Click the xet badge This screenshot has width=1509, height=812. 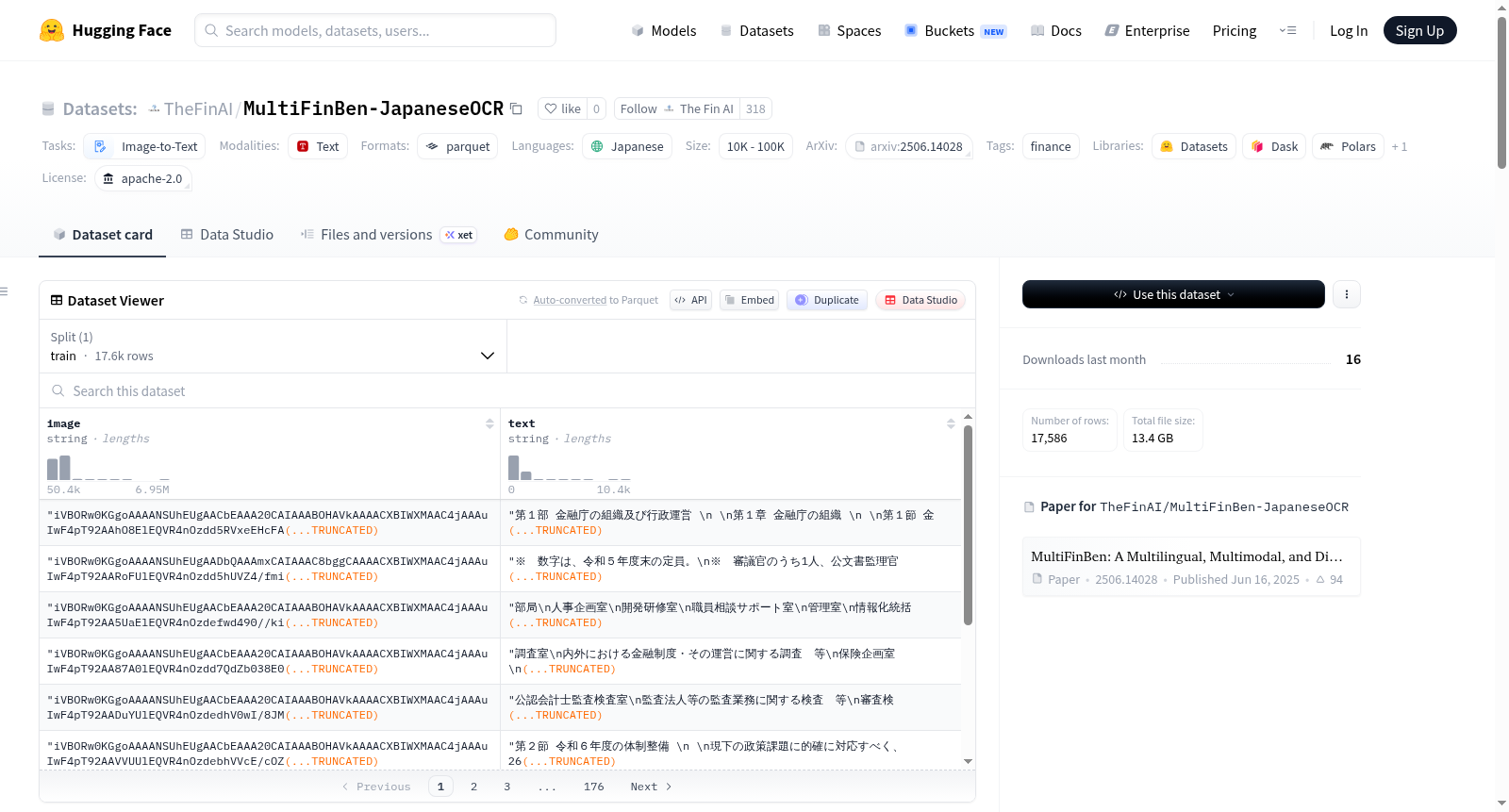tap(458, 235)
